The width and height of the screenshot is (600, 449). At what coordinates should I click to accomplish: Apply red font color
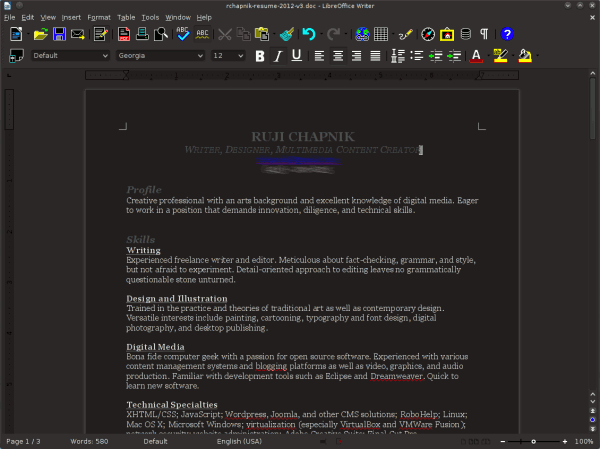[476, 56]
